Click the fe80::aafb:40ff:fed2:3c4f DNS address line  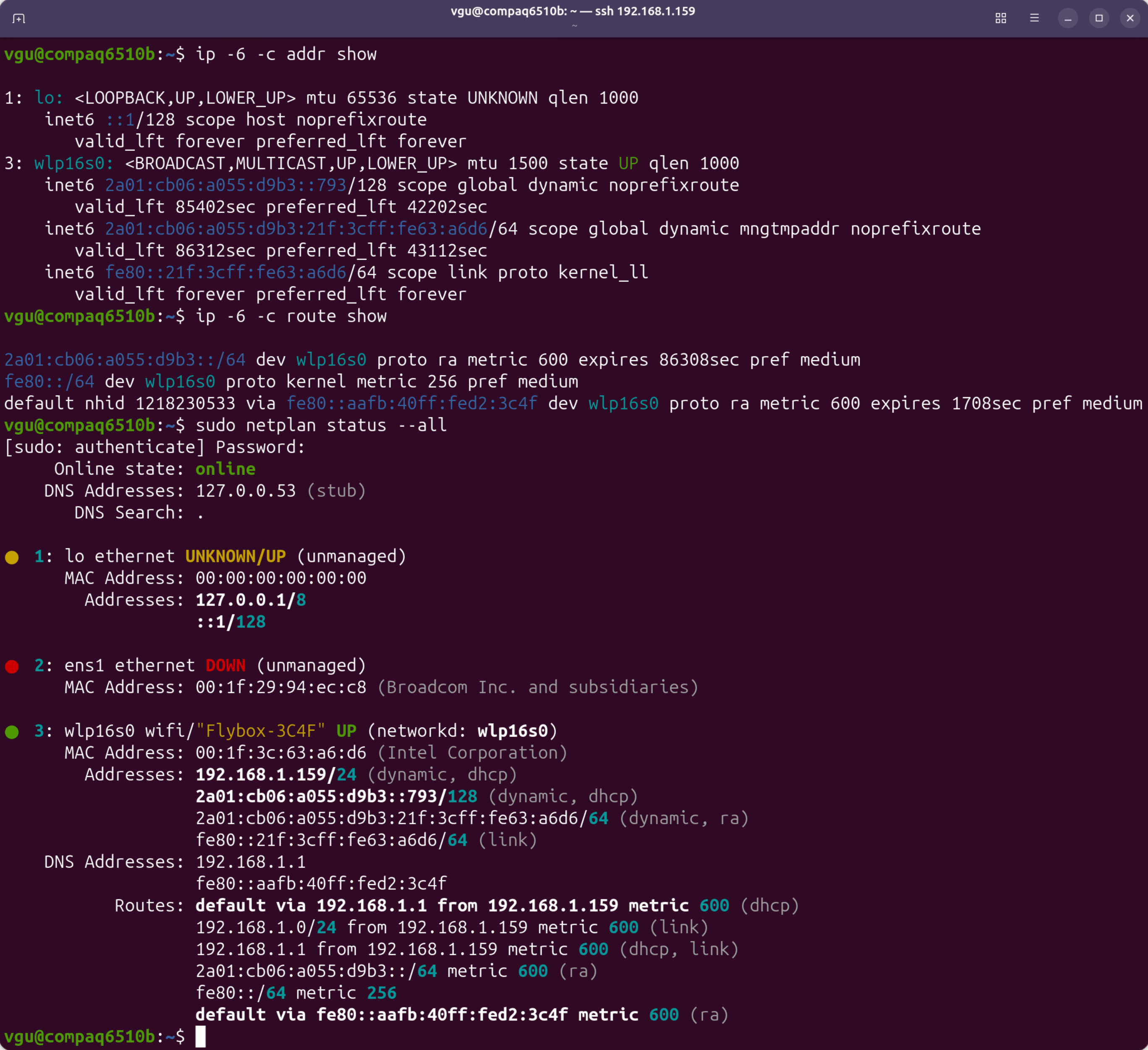(x=321, y=884)
